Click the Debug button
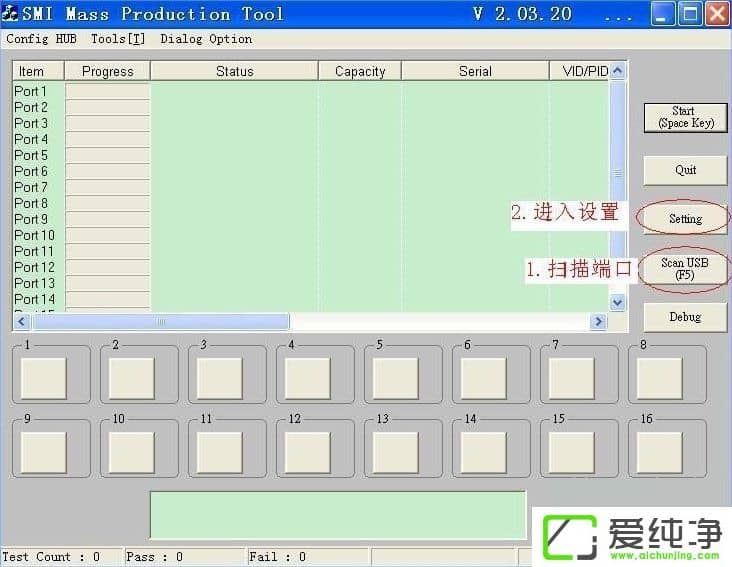 (685, 317)
